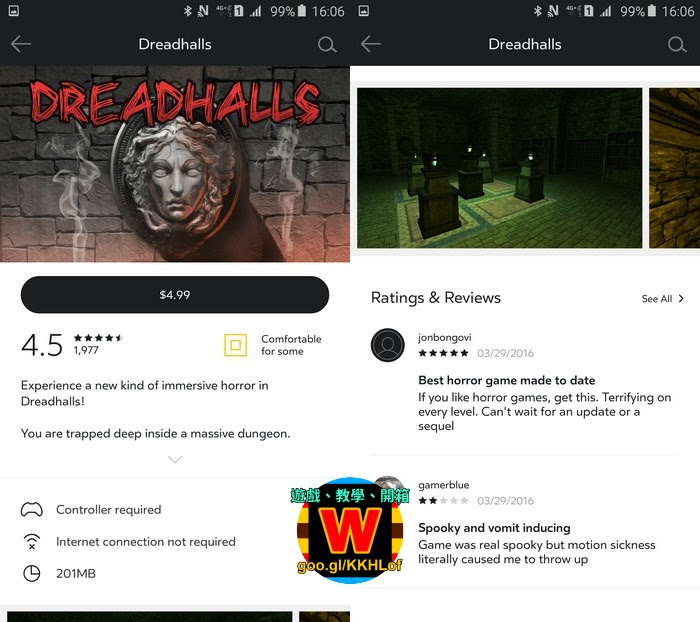Open search on the left Dreadhalls screen
This screenshot has width=700, height=622.
tap(327, 45)
